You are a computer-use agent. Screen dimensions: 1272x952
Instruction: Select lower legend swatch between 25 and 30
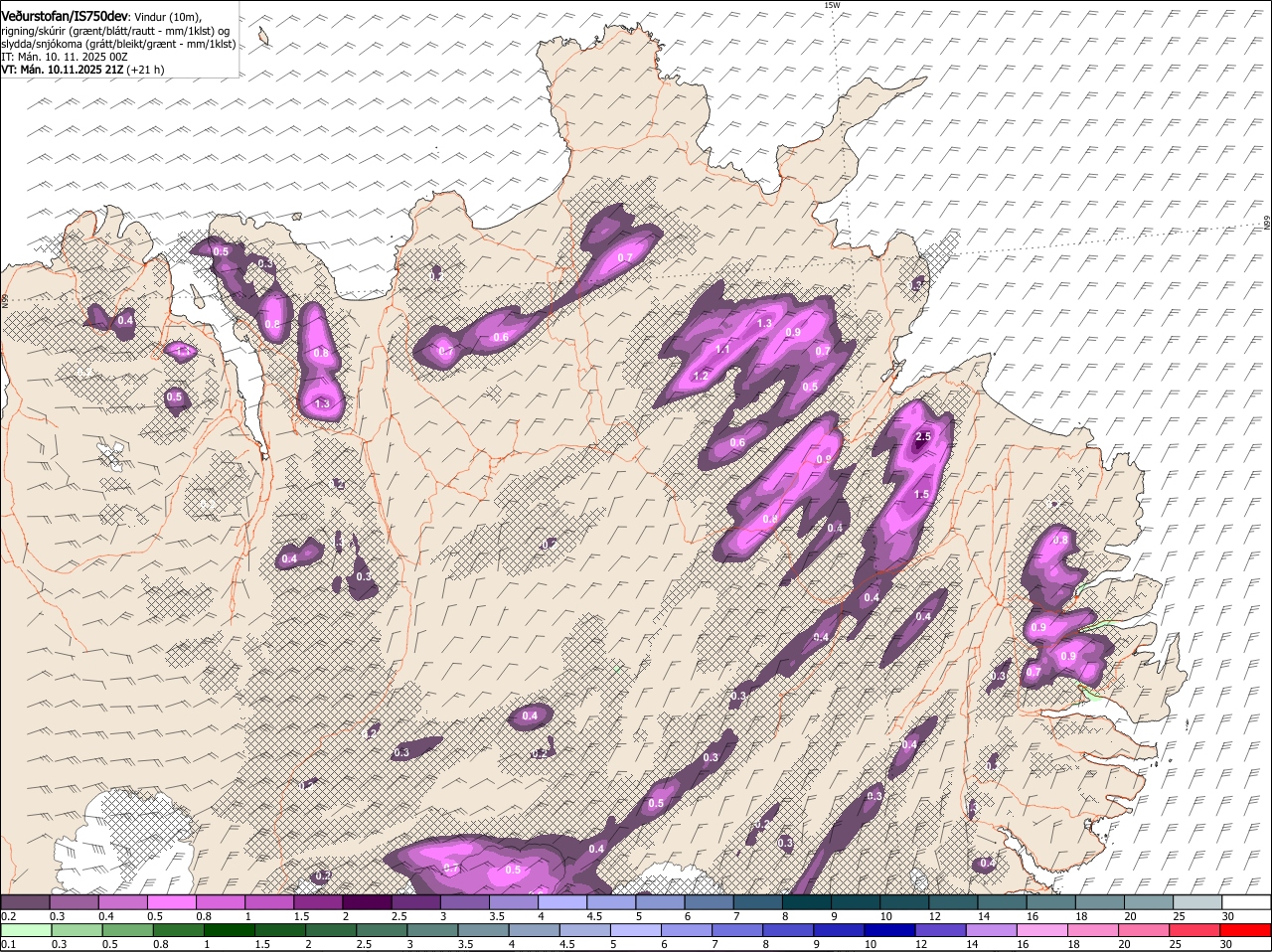point(1195,930)
